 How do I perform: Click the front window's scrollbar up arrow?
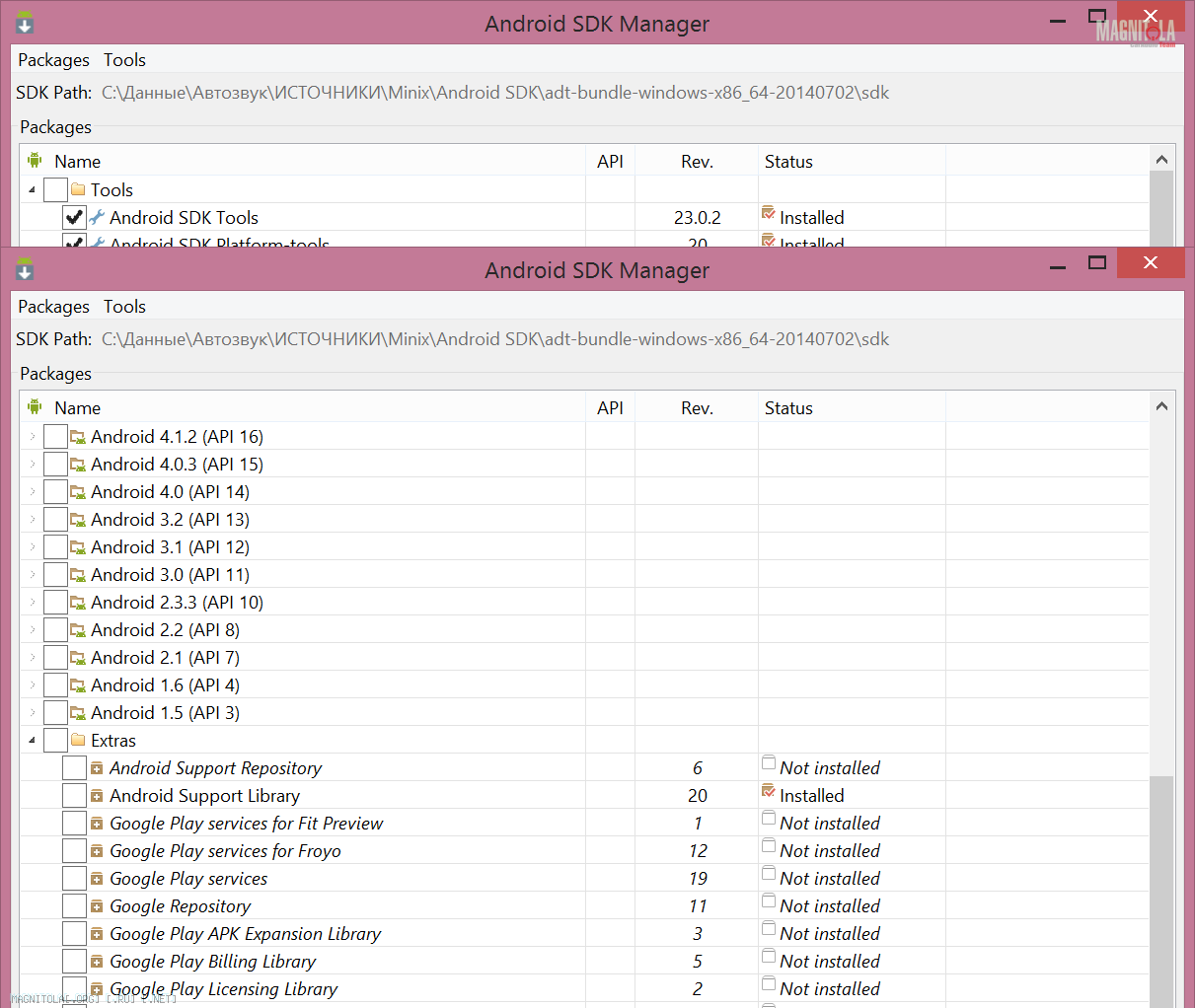[x=1161, y=405]
